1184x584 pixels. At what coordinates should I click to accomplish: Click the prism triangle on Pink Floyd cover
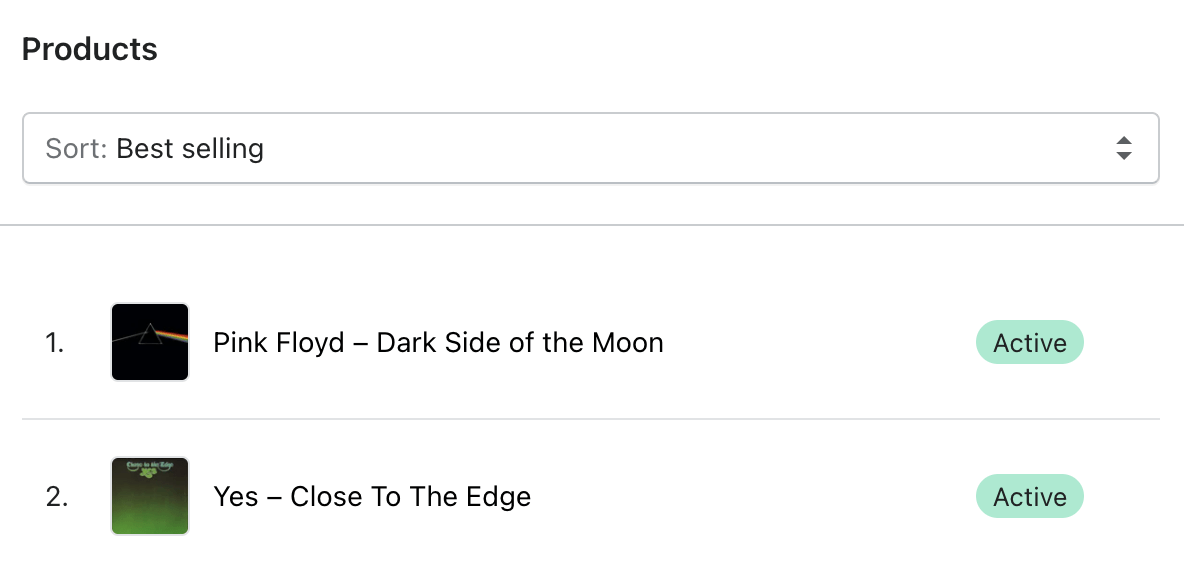click(149, 335)
